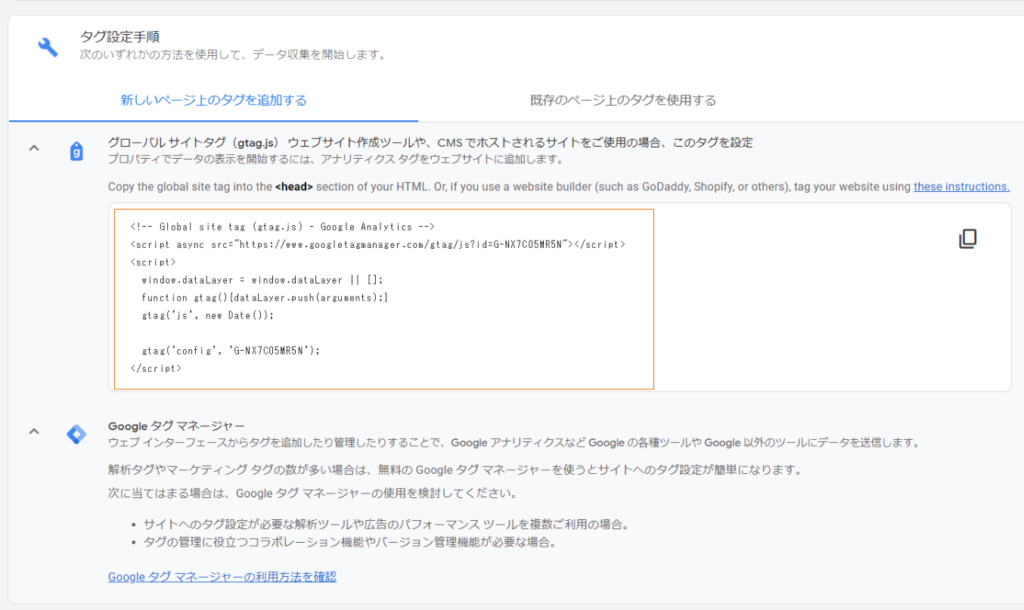Click the gtag.js tag icon
This screenshot has height=610, width=1024.
76,151
